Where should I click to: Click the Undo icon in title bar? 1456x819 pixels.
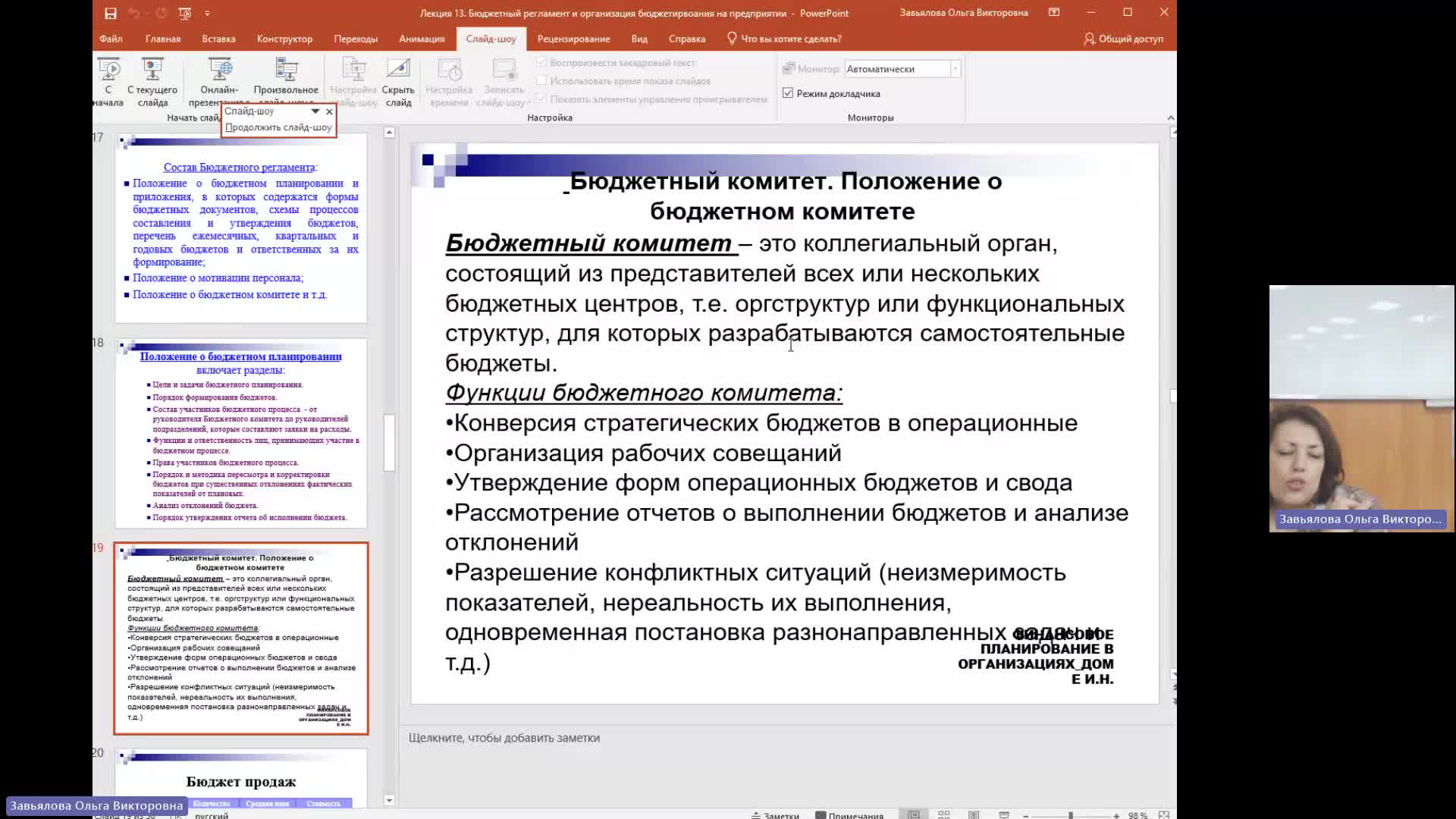[x=134, y=13]
